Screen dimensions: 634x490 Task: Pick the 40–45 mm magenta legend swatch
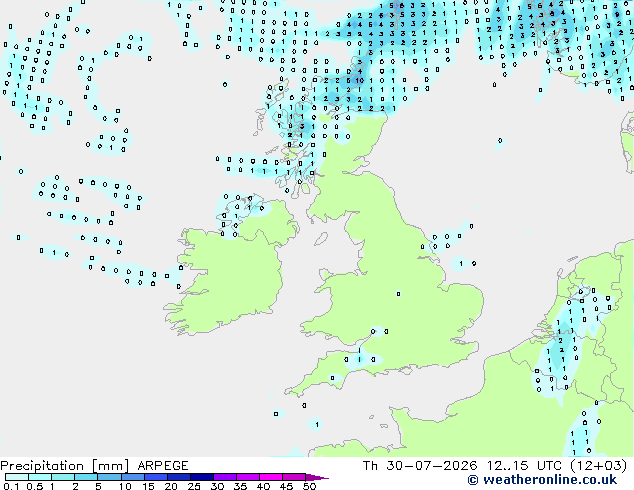click(x=271, y=477)
